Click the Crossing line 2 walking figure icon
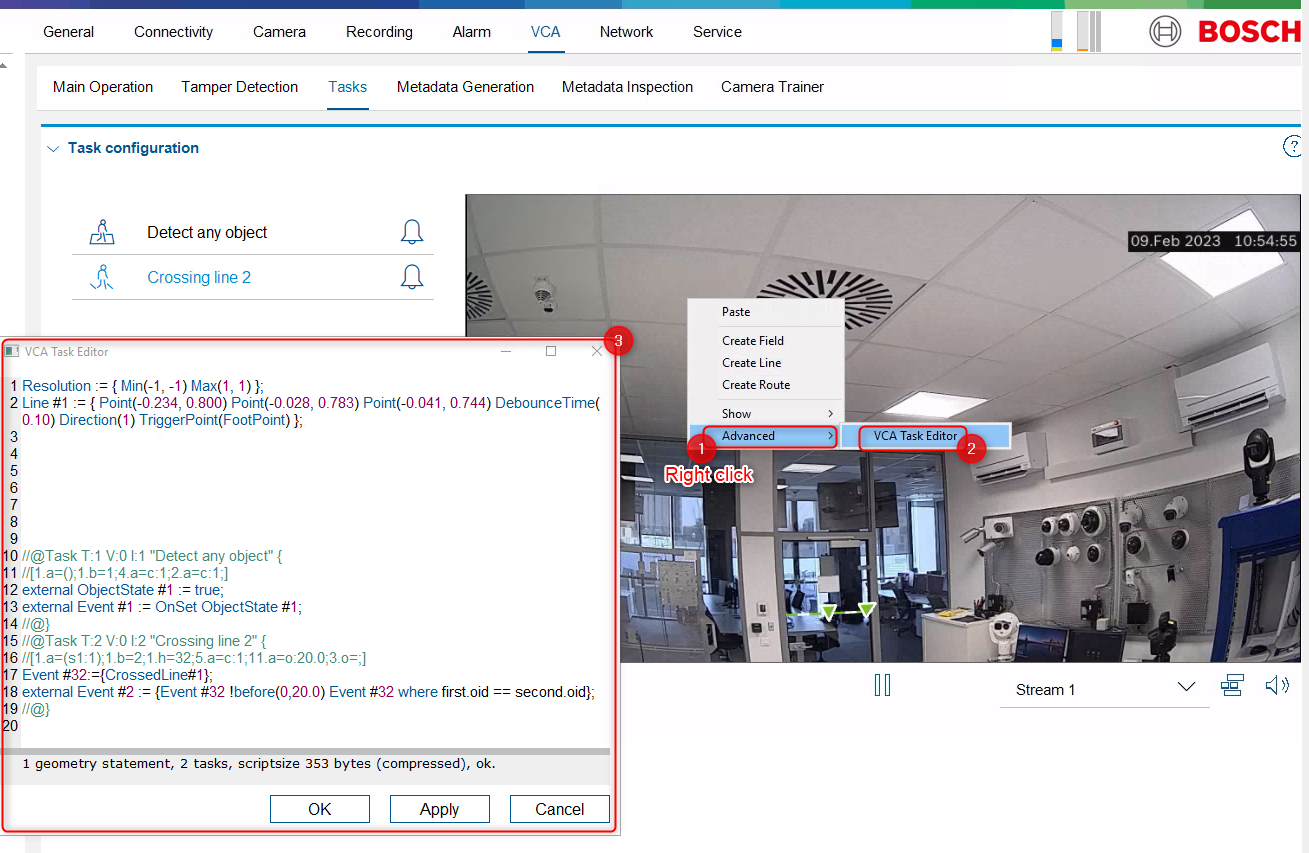The width and height of the screenshot is (1309, 853). (x=103, y=278)
